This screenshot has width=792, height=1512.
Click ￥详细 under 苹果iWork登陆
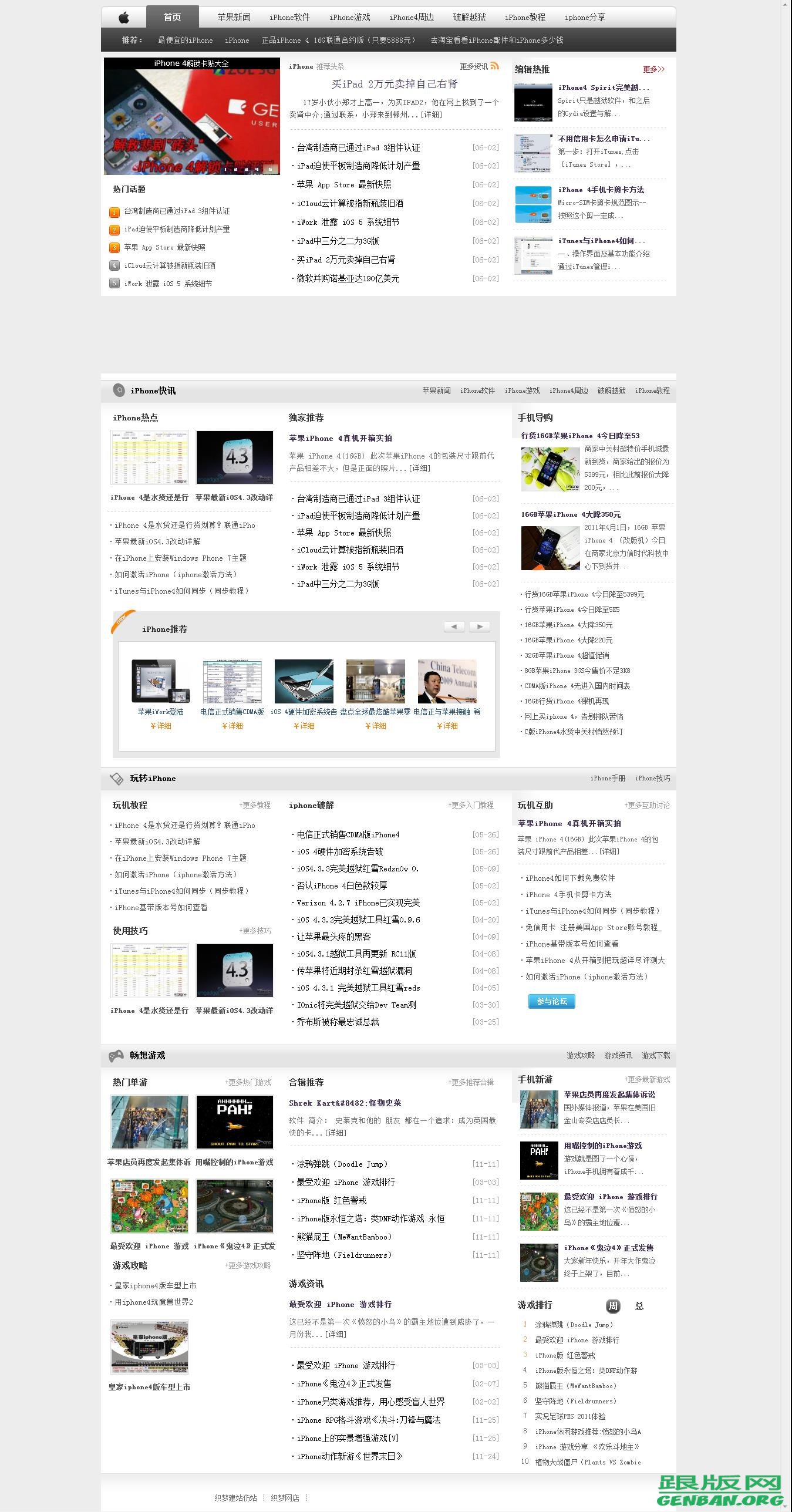point(161,726)
